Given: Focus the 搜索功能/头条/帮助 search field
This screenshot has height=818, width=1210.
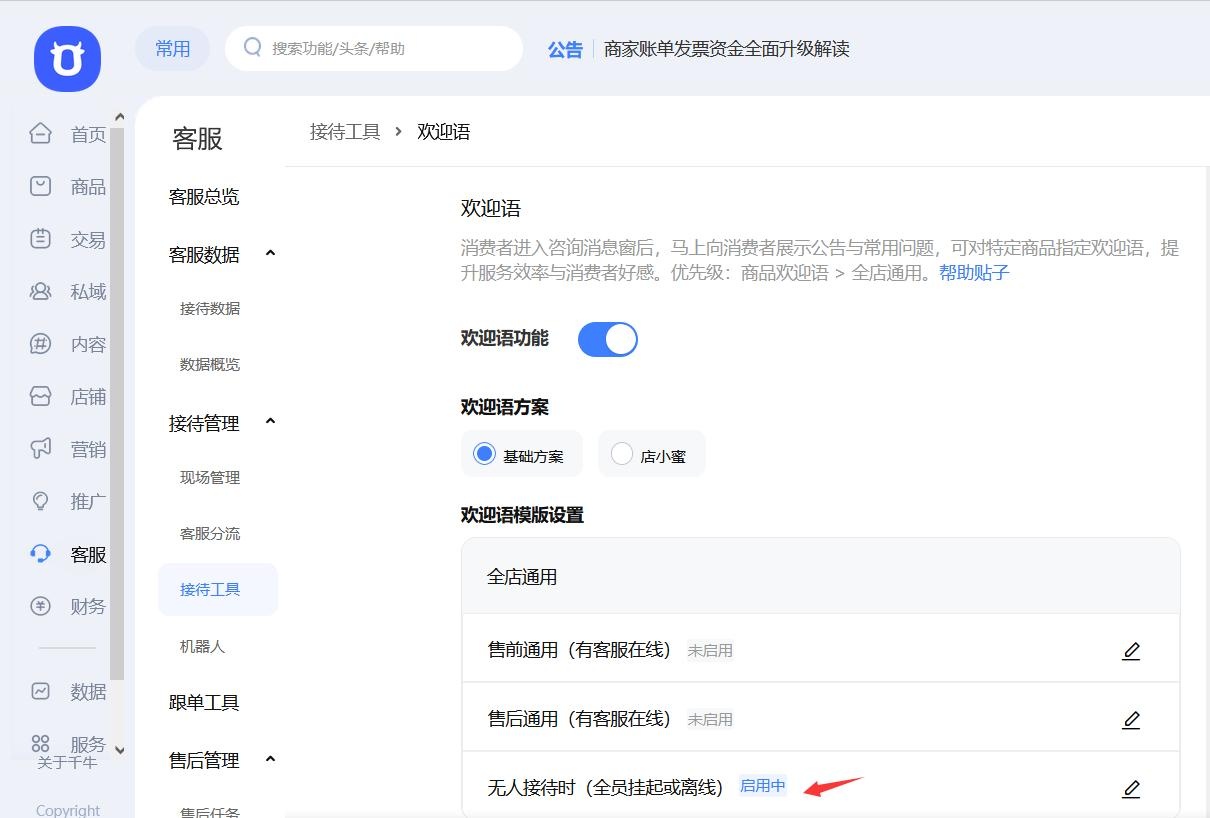Looking at the screenshot, I should click(x=374, y=48).
